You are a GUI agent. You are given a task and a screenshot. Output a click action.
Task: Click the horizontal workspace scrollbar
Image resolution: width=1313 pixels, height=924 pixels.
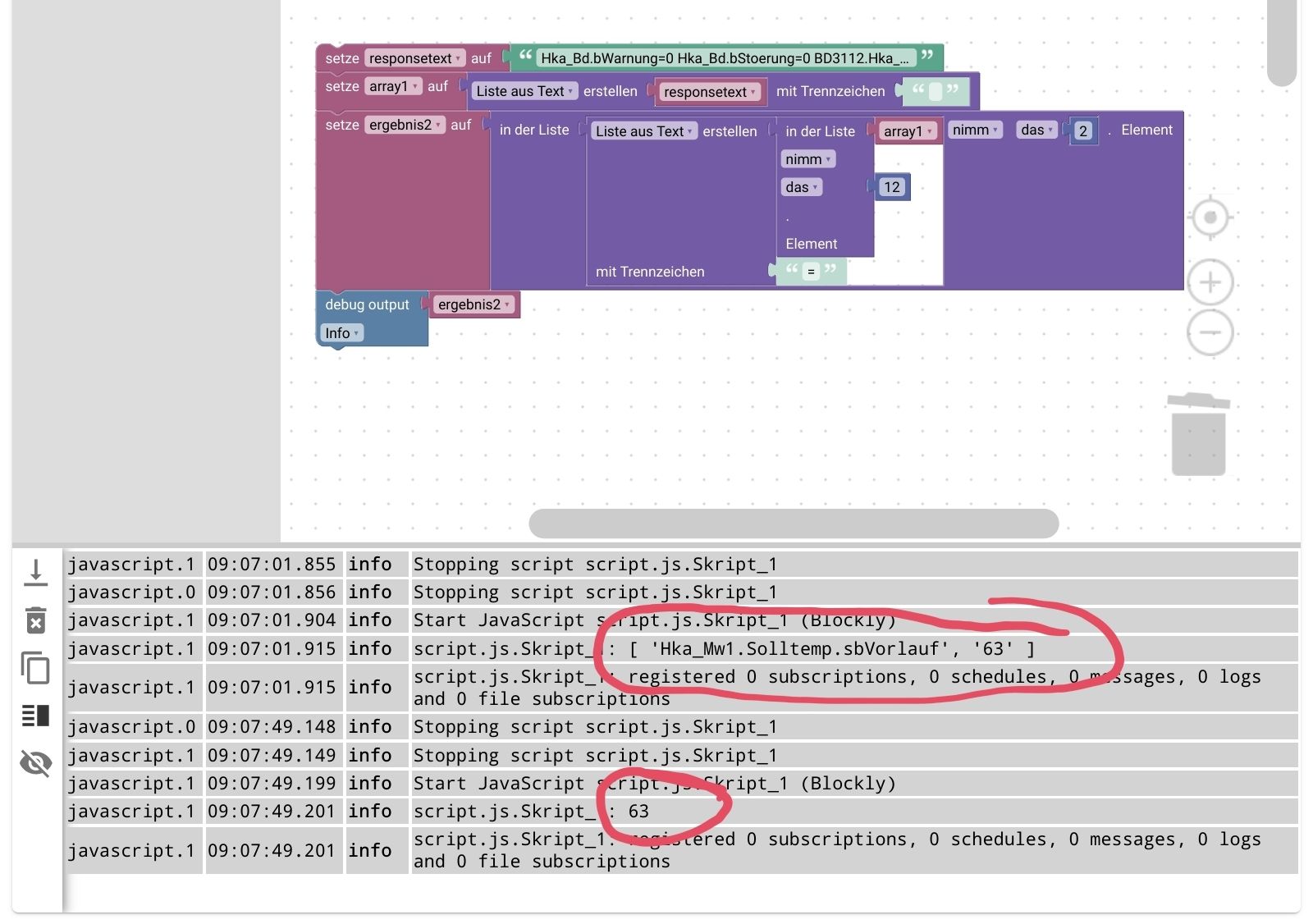pyautogui.click(x=794, y=524)
